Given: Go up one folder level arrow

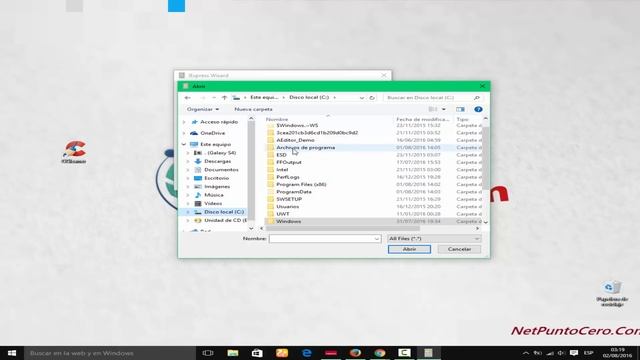Looking at the screenshot, I should click(x=224, y=98).
